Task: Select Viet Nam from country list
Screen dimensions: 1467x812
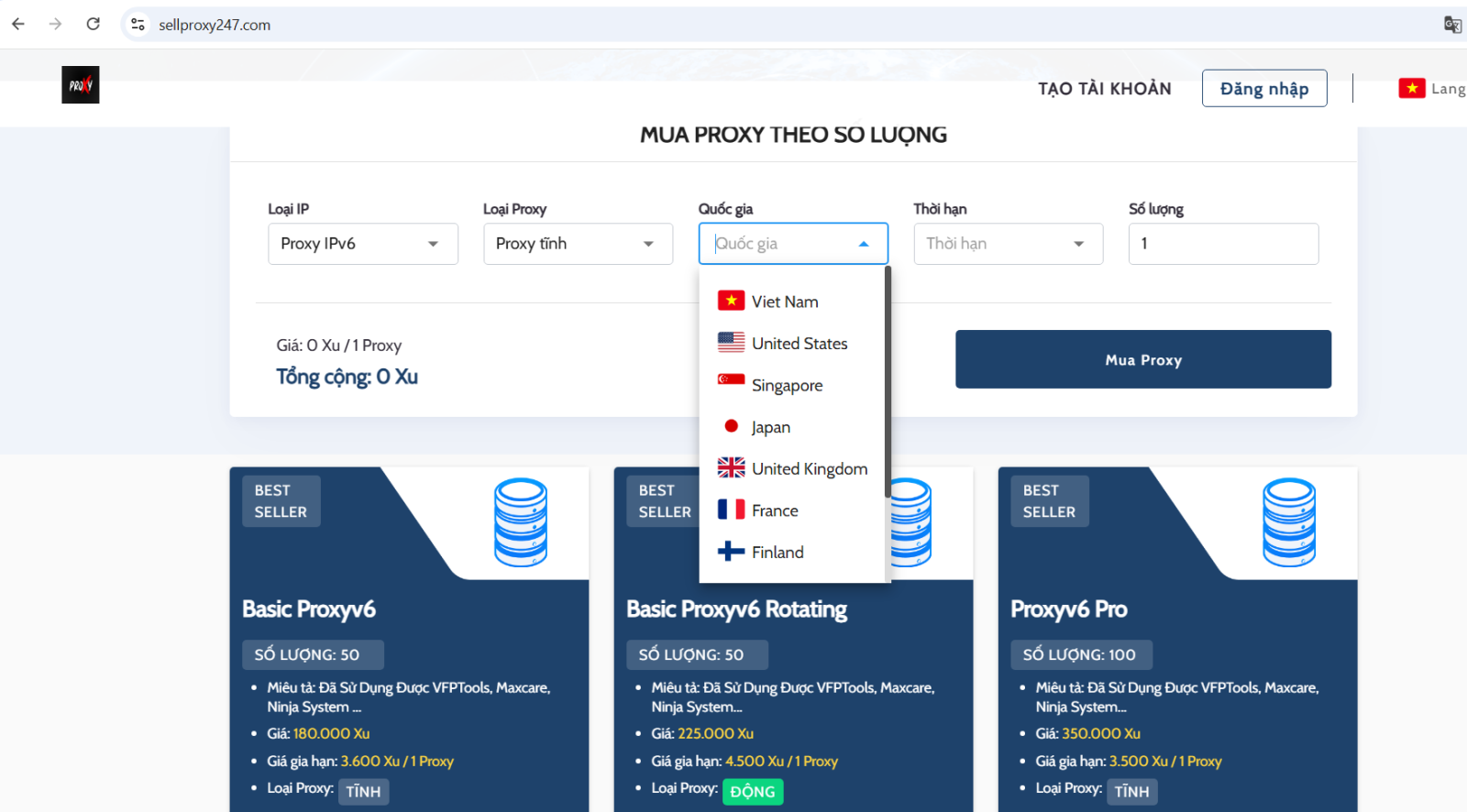Action: coord(784,302)
